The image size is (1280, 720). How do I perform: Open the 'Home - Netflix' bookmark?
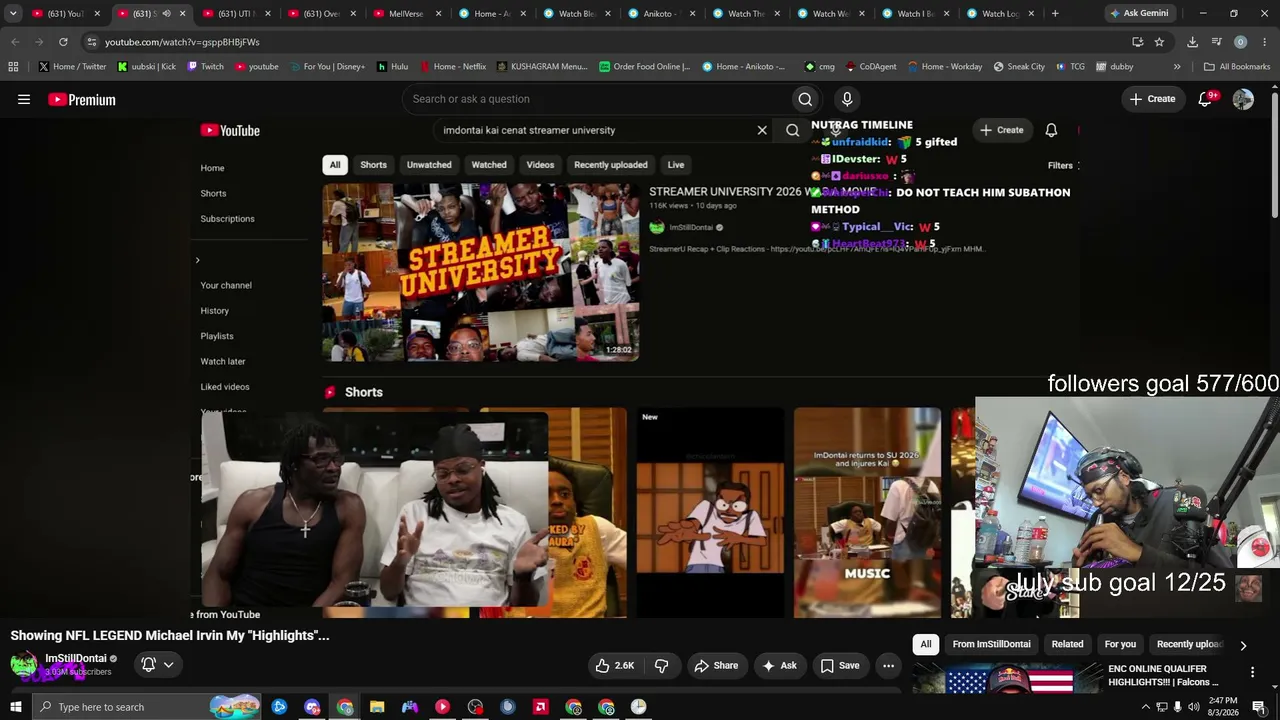[x=453, y=67]
